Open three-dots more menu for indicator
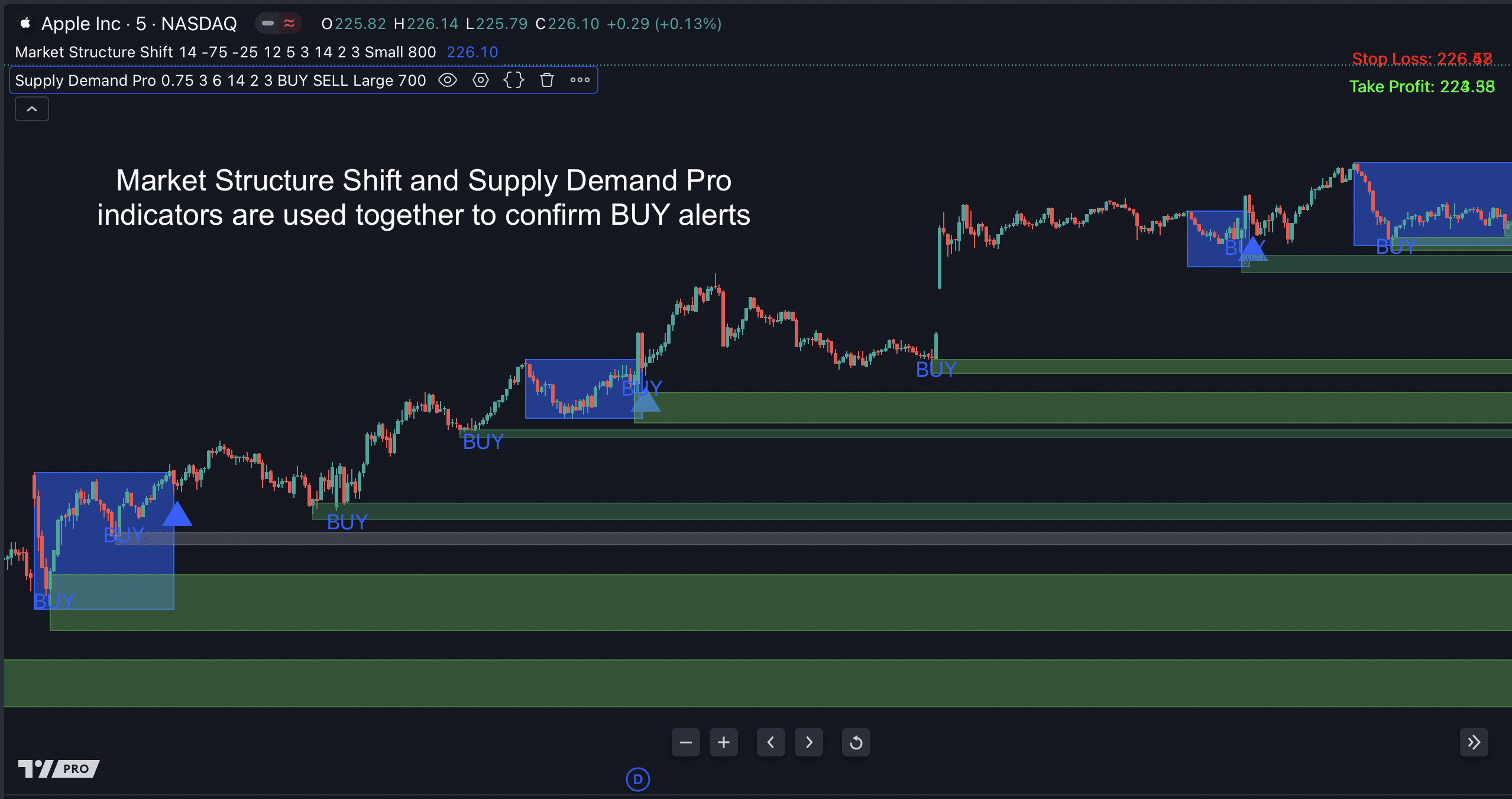The image size is (1512, 799). coord(579,80)
